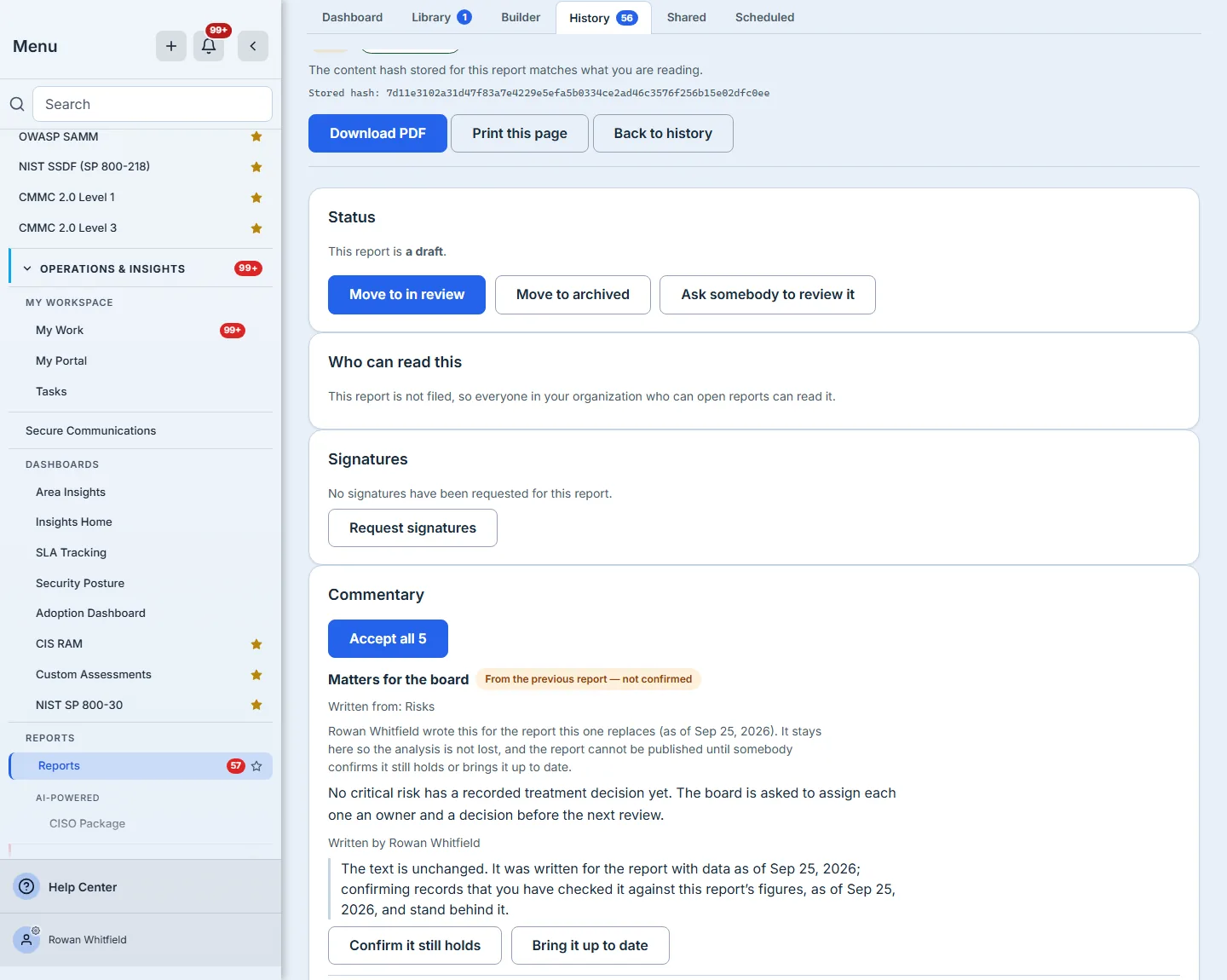Click the Rowan Whitfield user avatar icon
Image resolution: width=1227 pixels, height=980 pixels.
tap(27, 939)
